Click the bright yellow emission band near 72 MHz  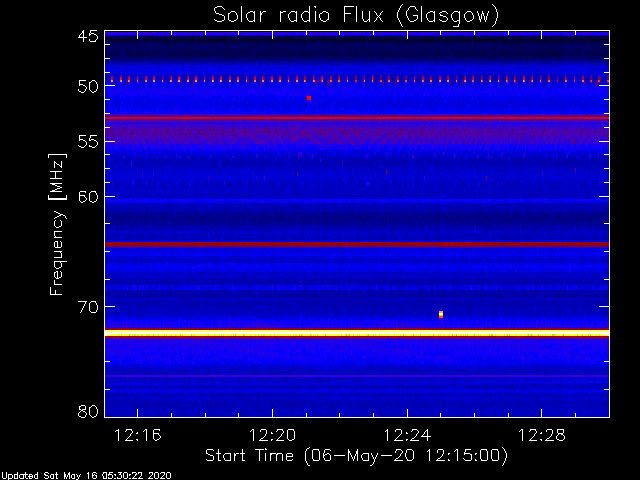(357, 333)
